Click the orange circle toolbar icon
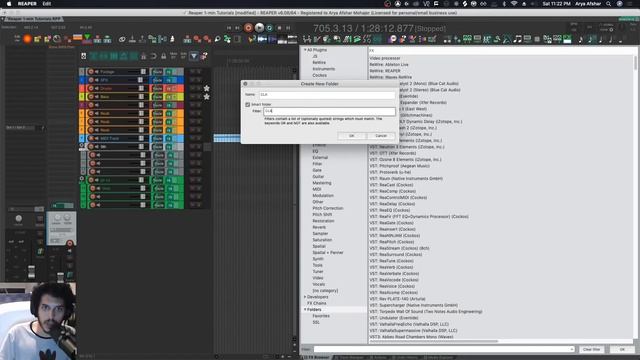Viewport: 640px width, 360px height. click(x=27, y=39)
